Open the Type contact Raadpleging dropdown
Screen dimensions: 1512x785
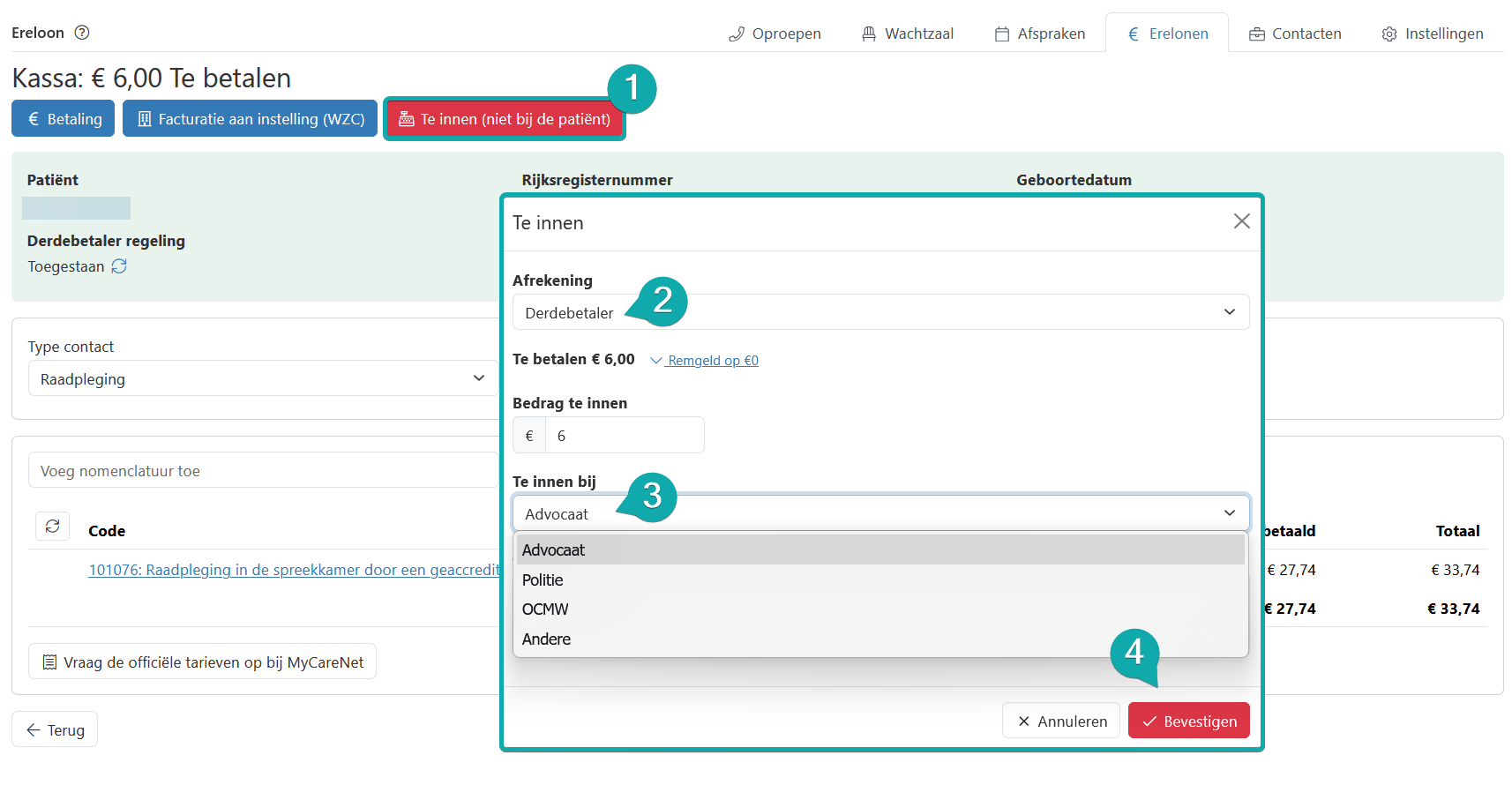tap(263, 378)
